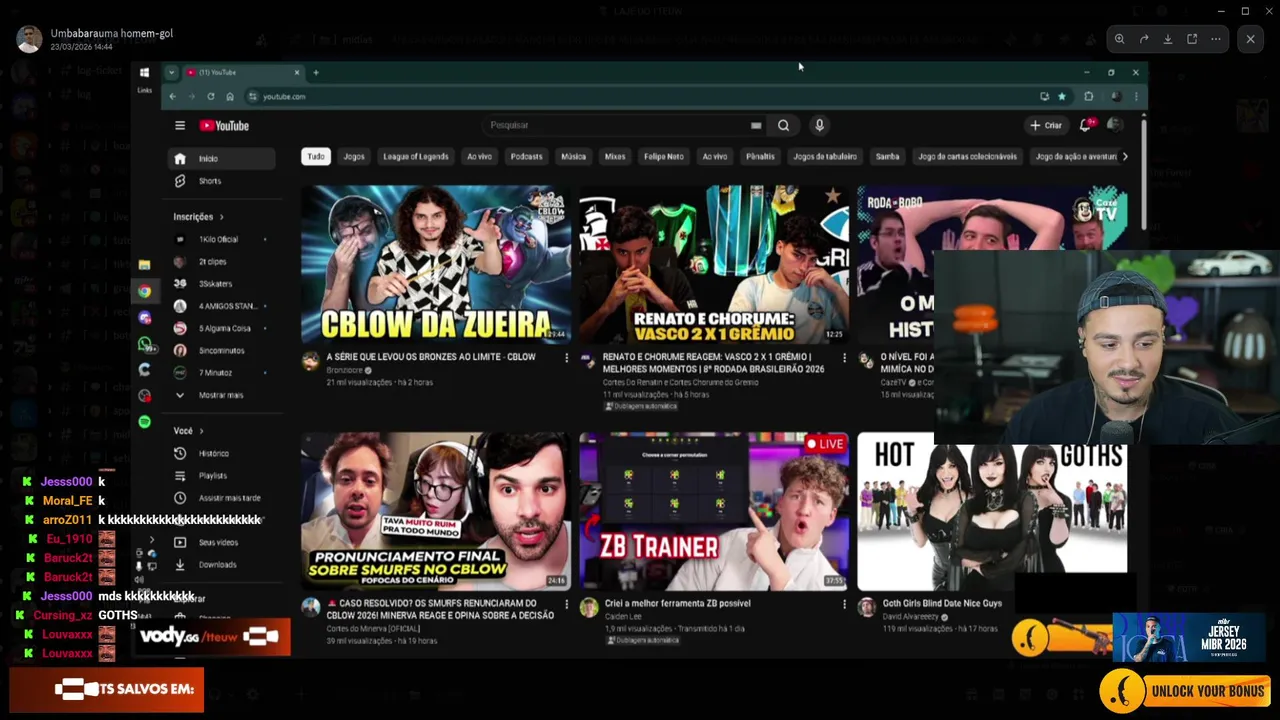Open a new browser tab with plus

point(315,72)
